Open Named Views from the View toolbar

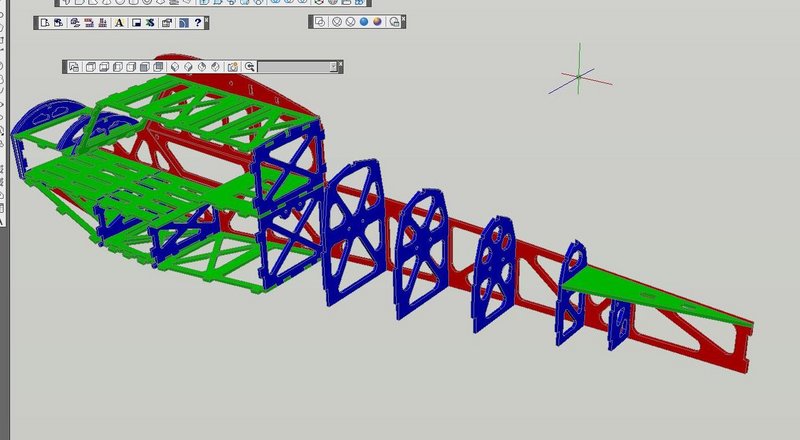tap(74, 67)
